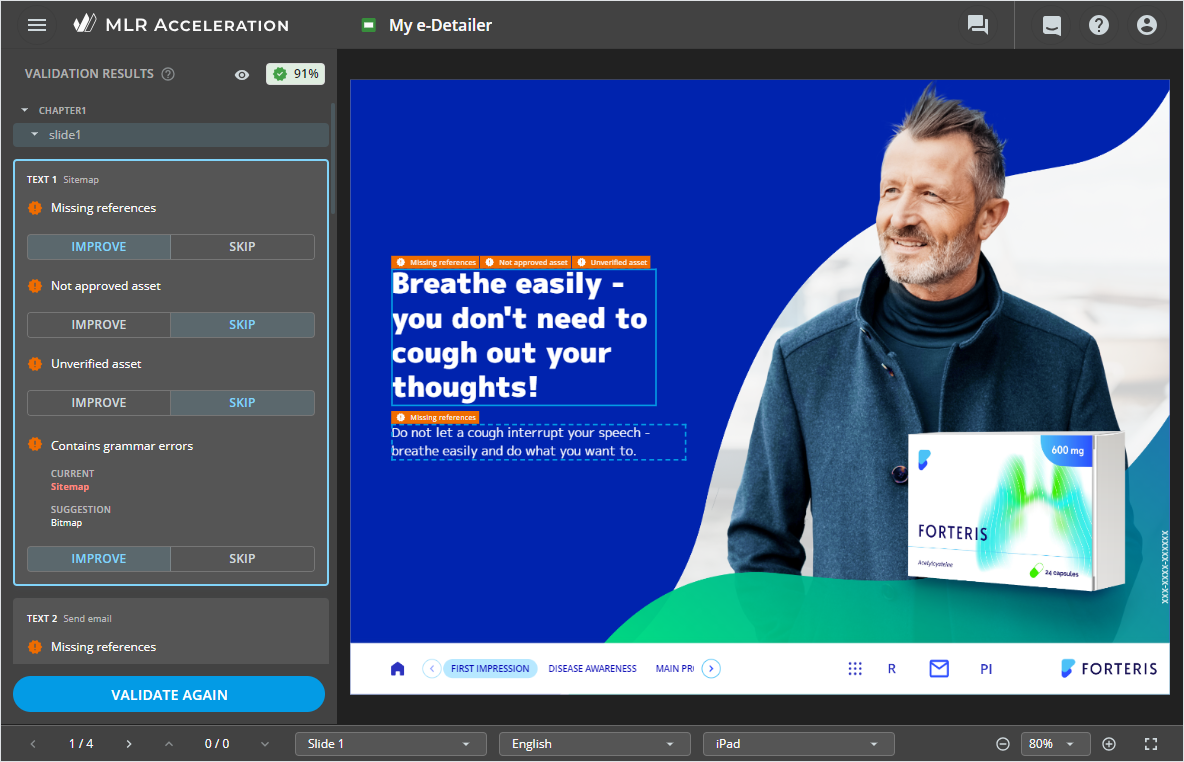The height and width of the screenshot is (762, 1184).
Task: Choose SKIP for Missing references issue
Action: click(242, 247)
